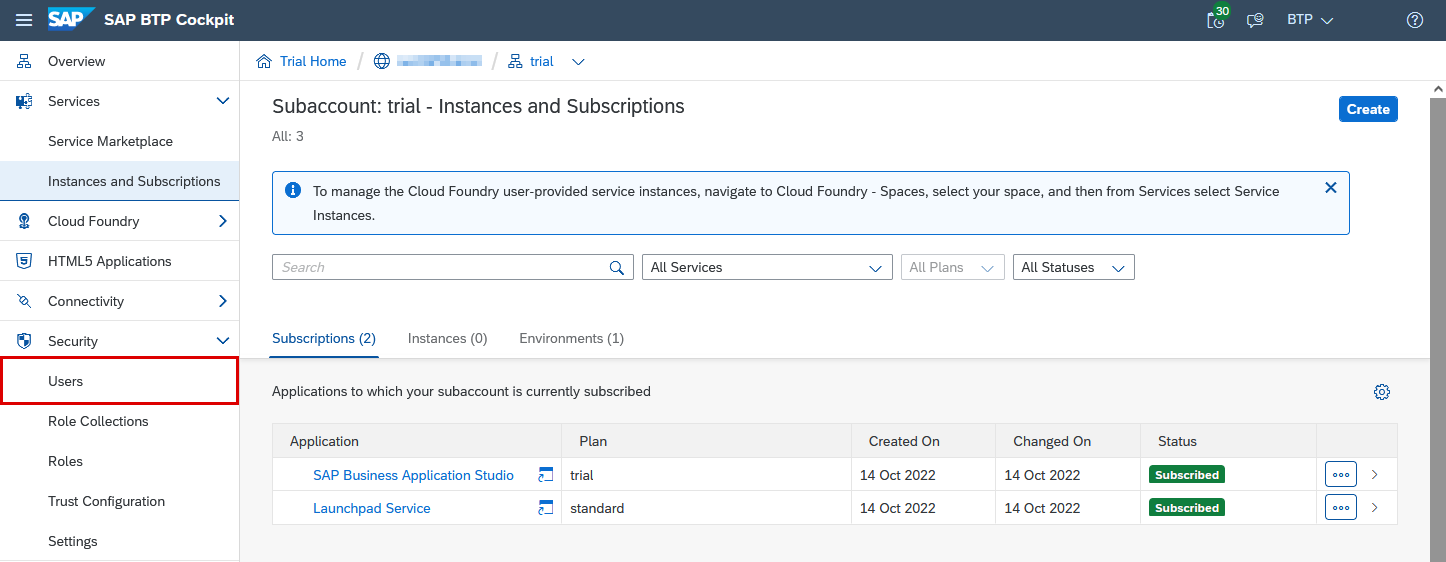The width and height of the screenshot is (1446, 562).
Task: Expand the Cloud Foundry section
Action: 223,221
